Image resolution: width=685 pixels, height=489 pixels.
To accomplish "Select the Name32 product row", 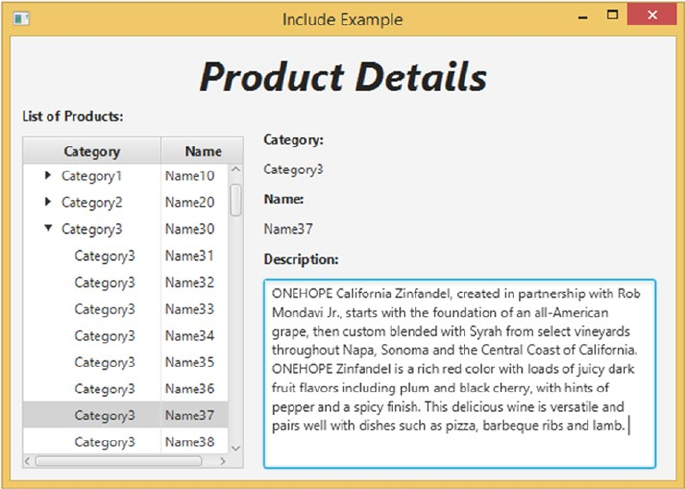I will point(125,282).
